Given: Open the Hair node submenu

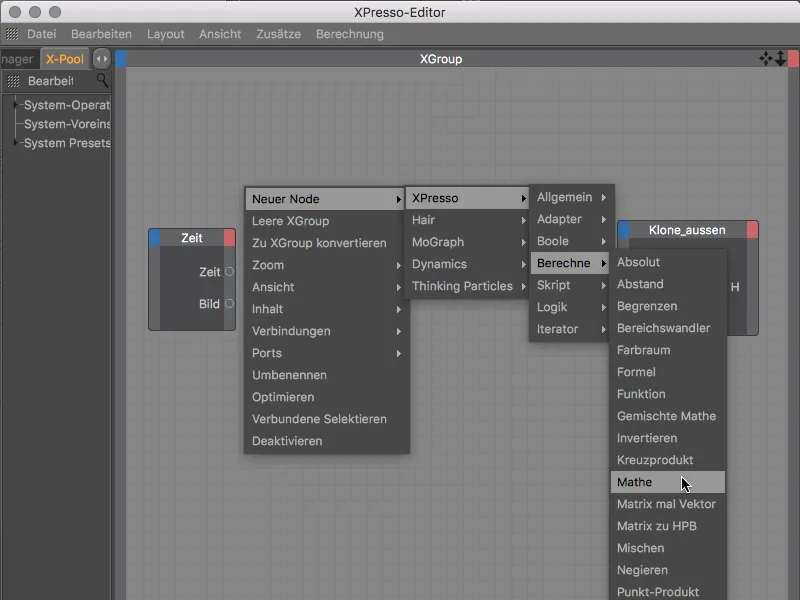Looking at the screenshot, I should pos(467,220).
